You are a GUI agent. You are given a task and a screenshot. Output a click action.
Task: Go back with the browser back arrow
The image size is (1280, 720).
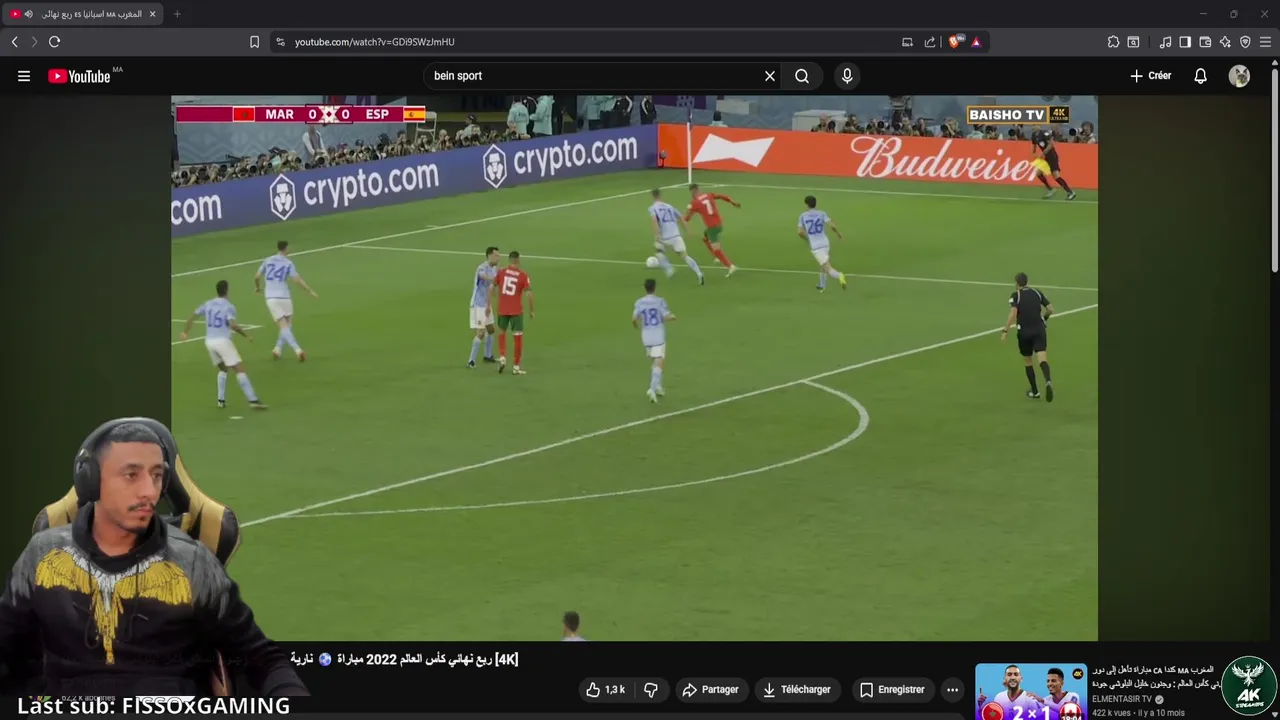tap(15, 42)
